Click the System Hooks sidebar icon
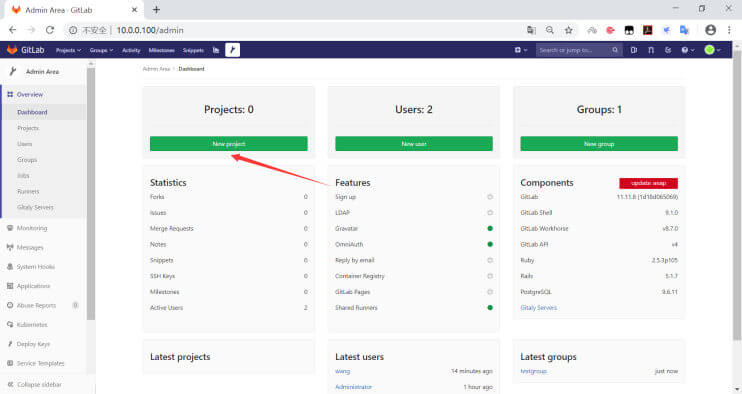 click(10, 267)
